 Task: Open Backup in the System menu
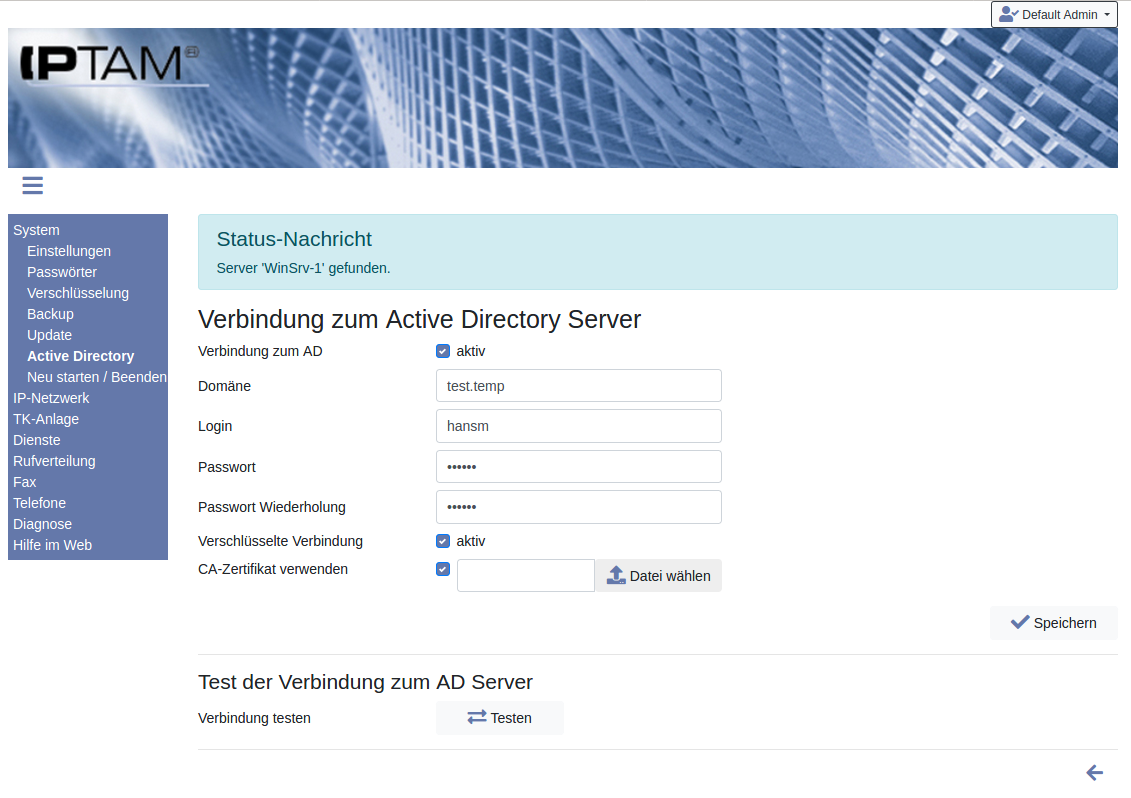pyautogui.click(x=50, y=314)
